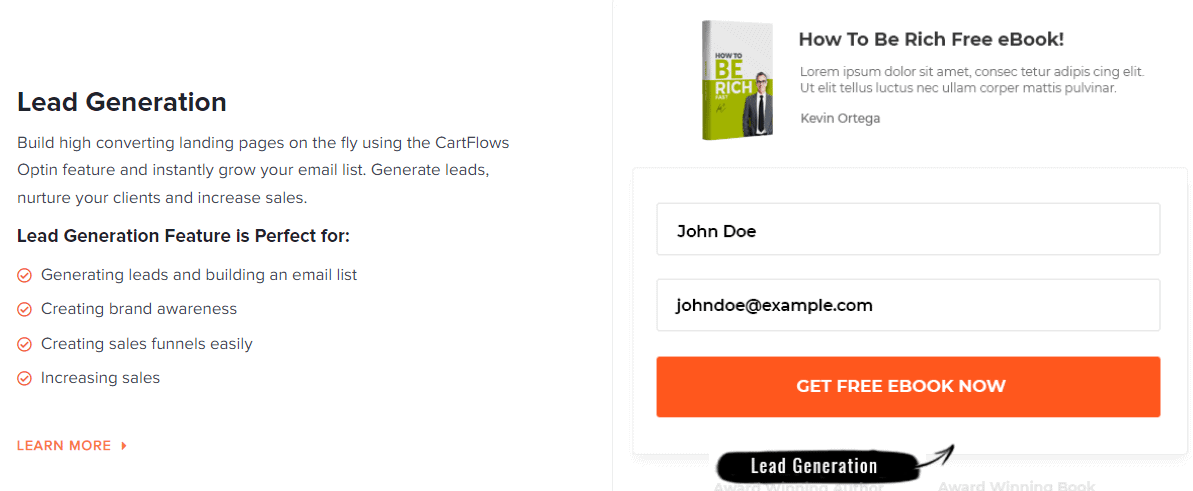This screenshot has height=491, width=1193.
Task: Click the How To Be Rich Free eBook heading
Action: (x=930, y=40)
